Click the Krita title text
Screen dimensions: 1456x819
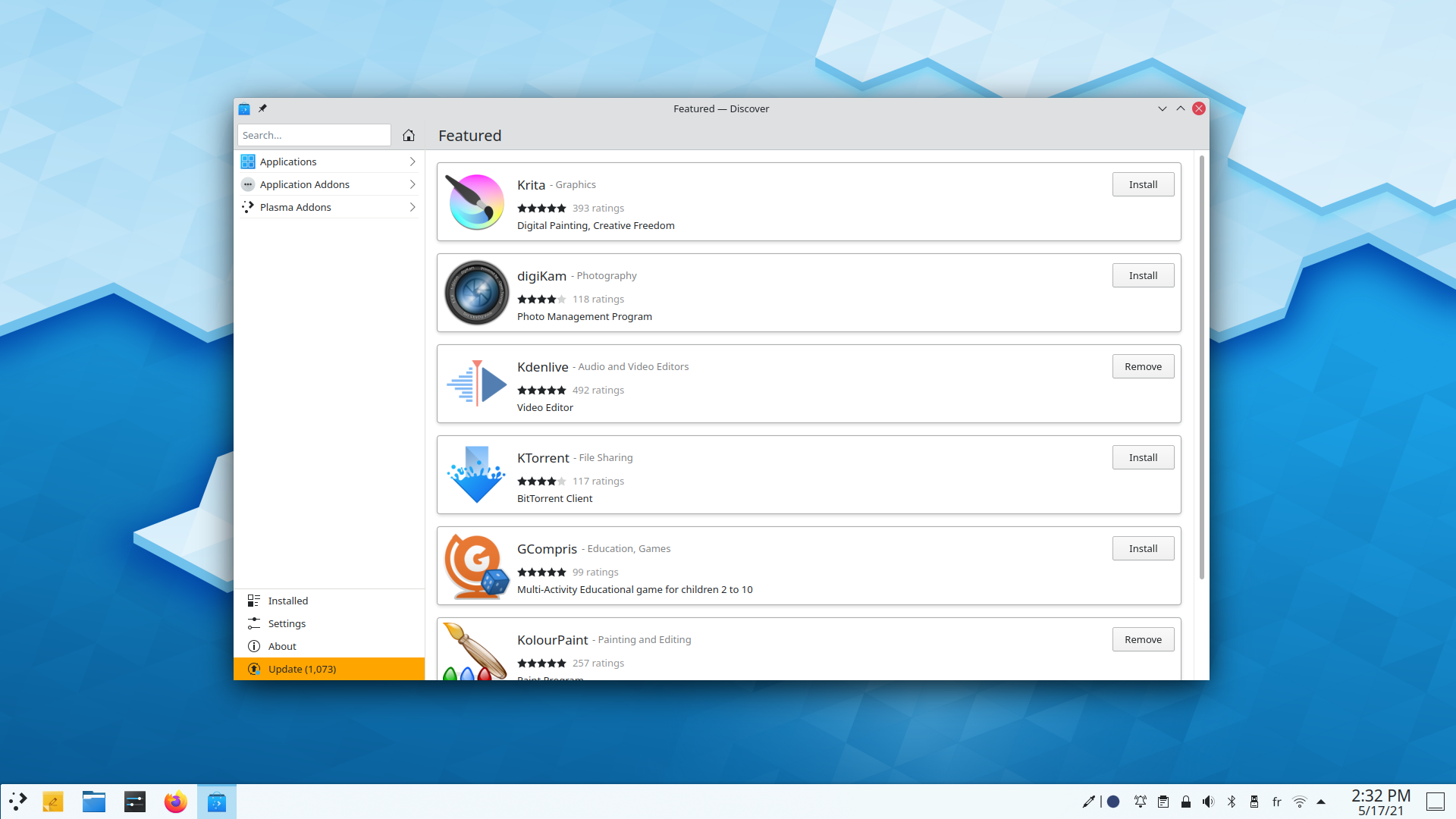point(531,185)
